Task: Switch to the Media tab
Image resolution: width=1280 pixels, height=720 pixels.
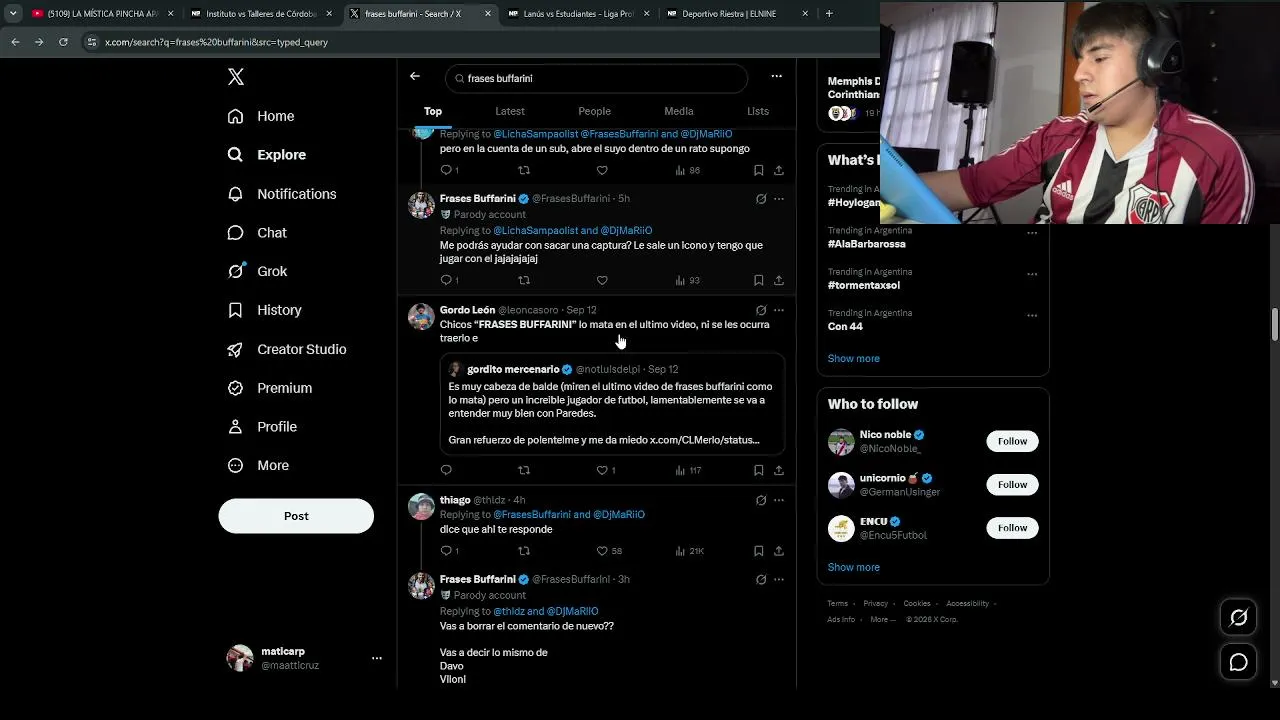Action: click(679, 111)
